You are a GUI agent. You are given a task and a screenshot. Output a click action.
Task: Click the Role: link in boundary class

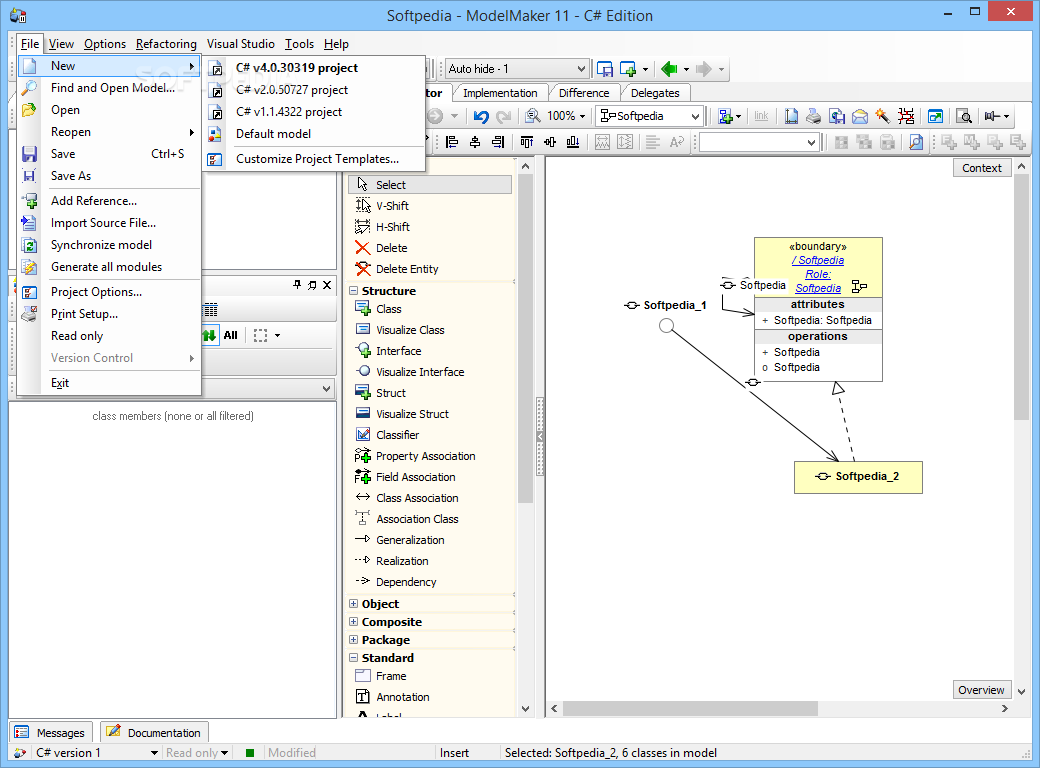pos(818,274)
